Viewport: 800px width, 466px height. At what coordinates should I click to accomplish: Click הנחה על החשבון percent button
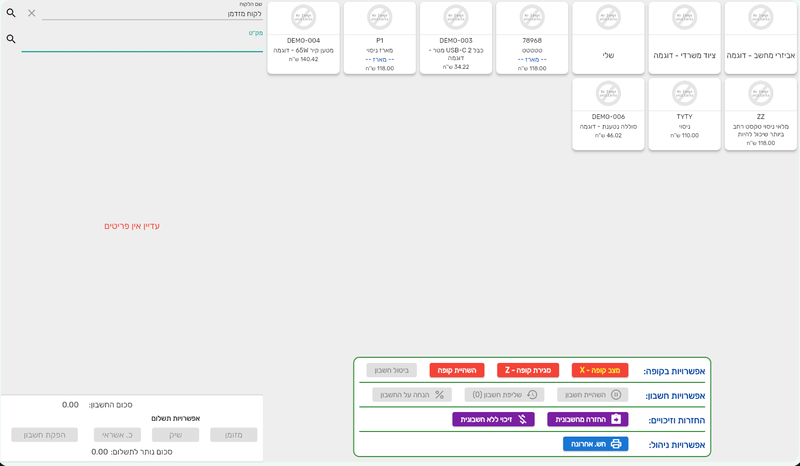412,395
